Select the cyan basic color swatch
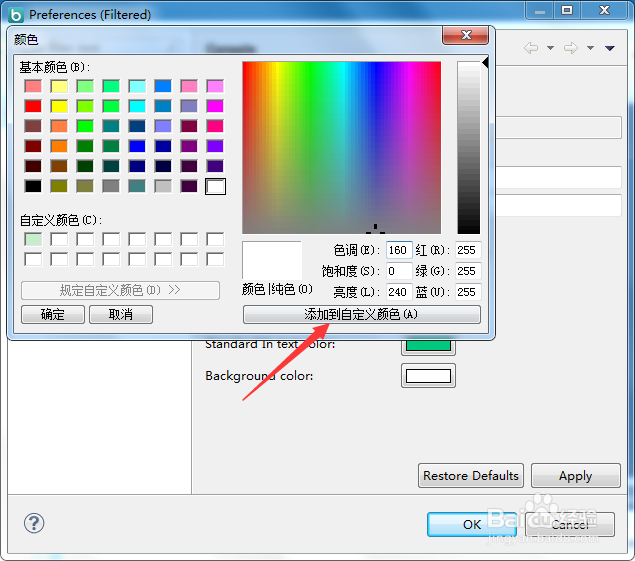Viewport: 635px width, 561px height. pos(137,106)
